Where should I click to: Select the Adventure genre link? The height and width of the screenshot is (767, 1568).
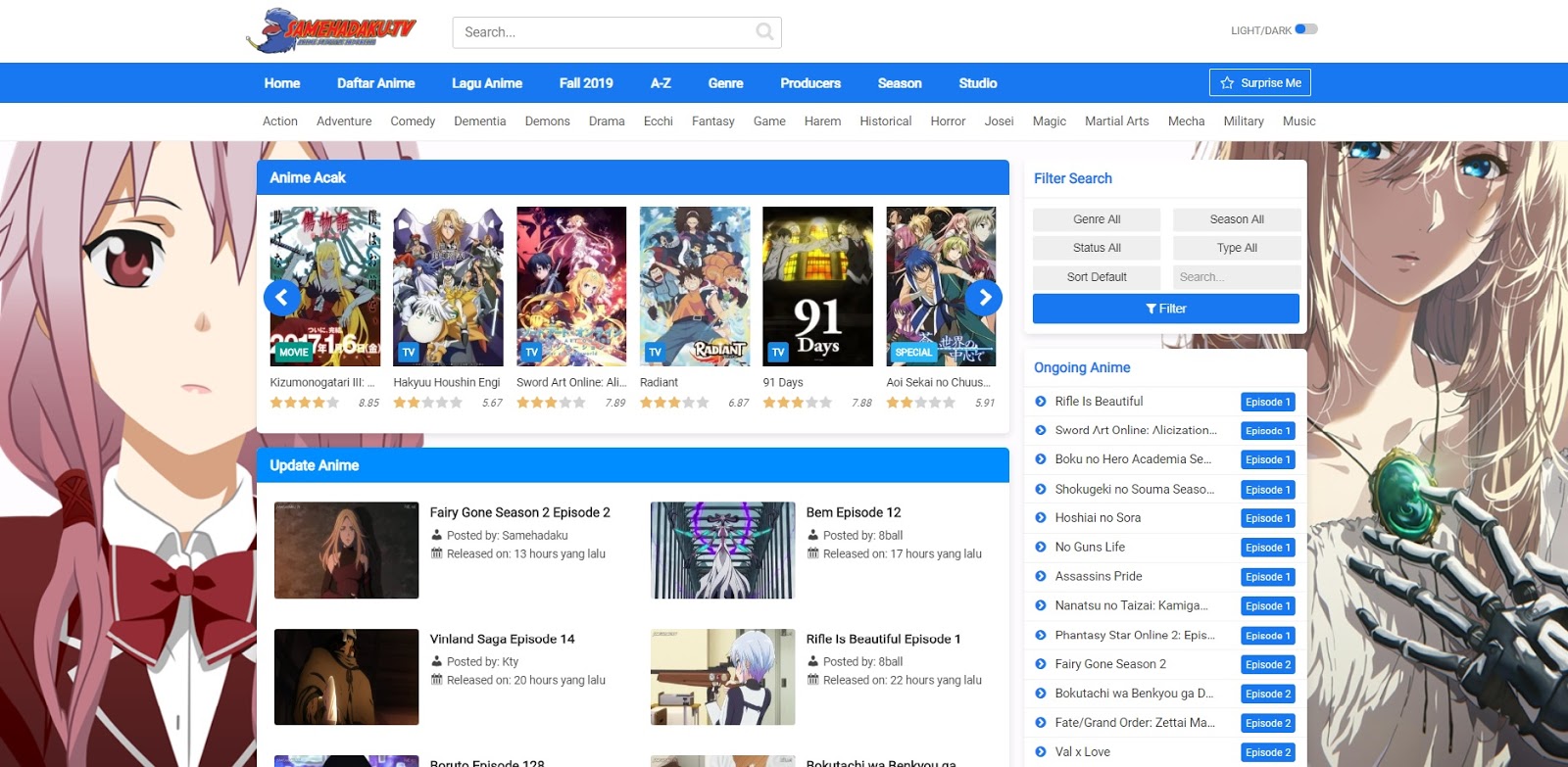[344, 121]
